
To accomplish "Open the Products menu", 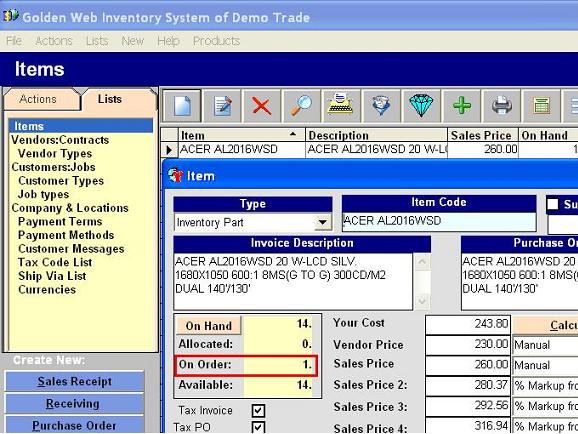I will (216, 41).
